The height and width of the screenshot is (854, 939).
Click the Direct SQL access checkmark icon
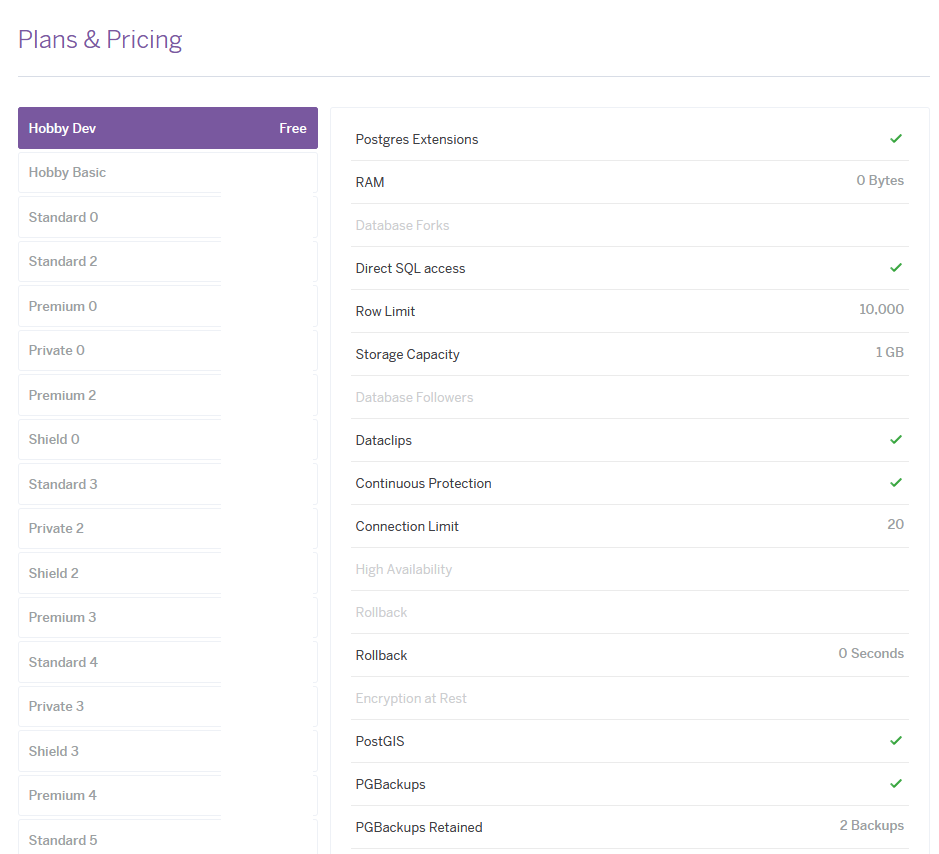click(896, 268)
